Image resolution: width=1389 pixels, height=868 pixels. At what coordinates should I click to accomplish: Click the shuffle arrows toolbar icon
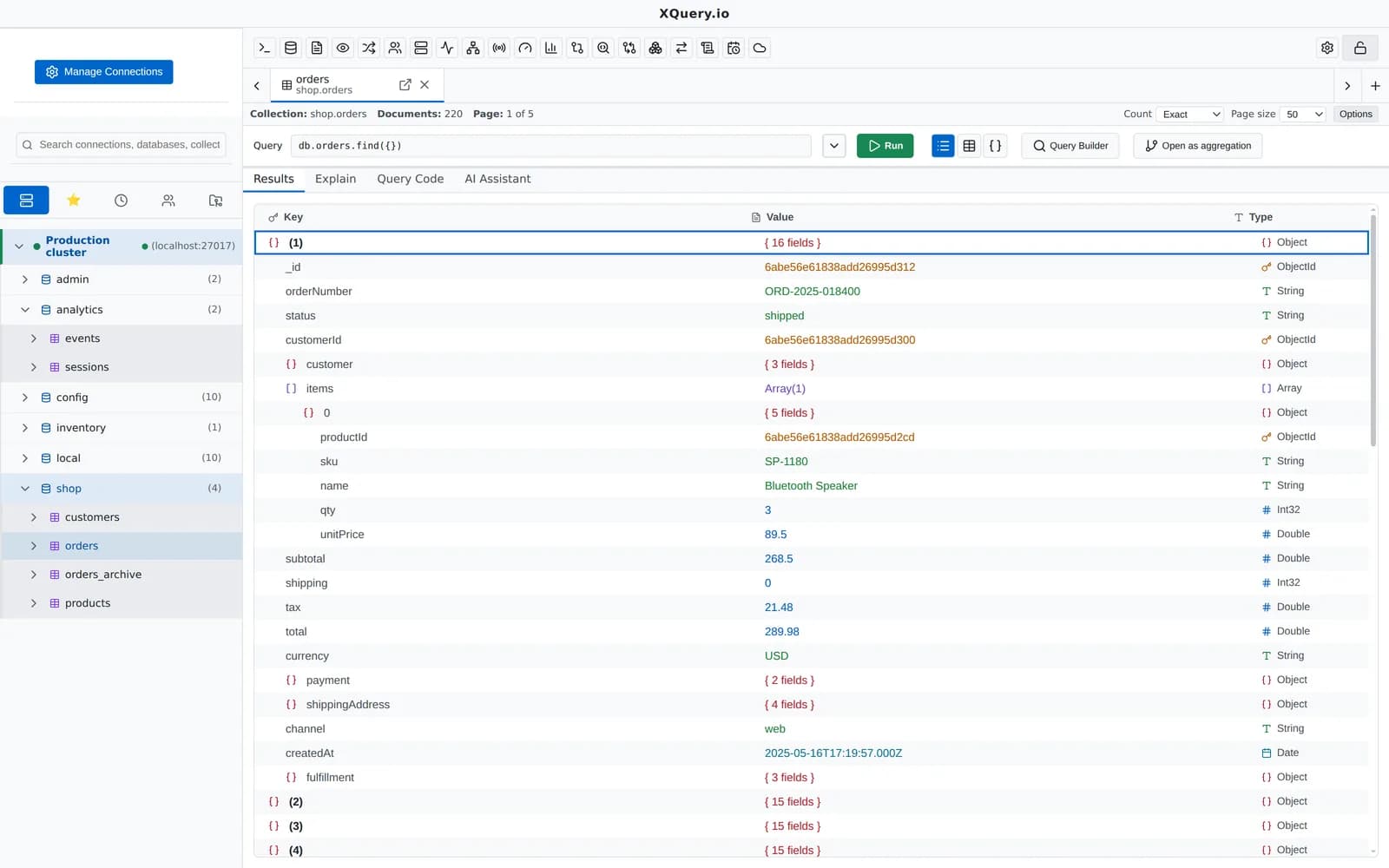point(369,48)
